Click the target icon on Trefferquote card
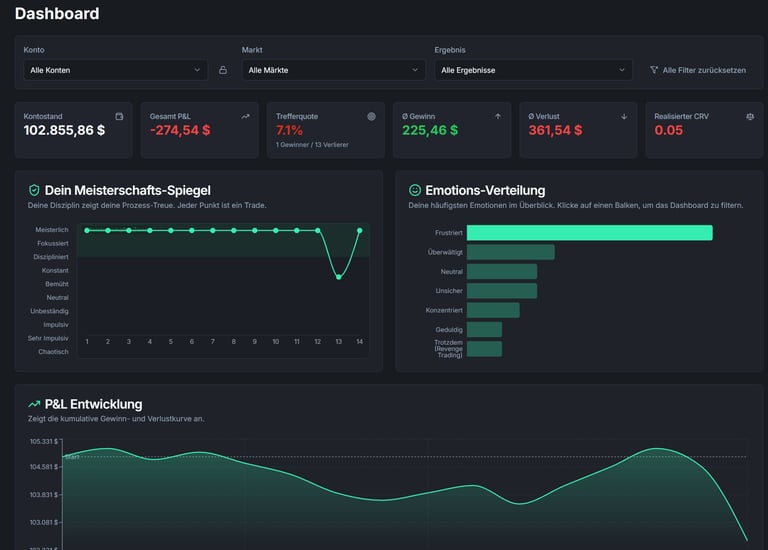 coord(371,117)
